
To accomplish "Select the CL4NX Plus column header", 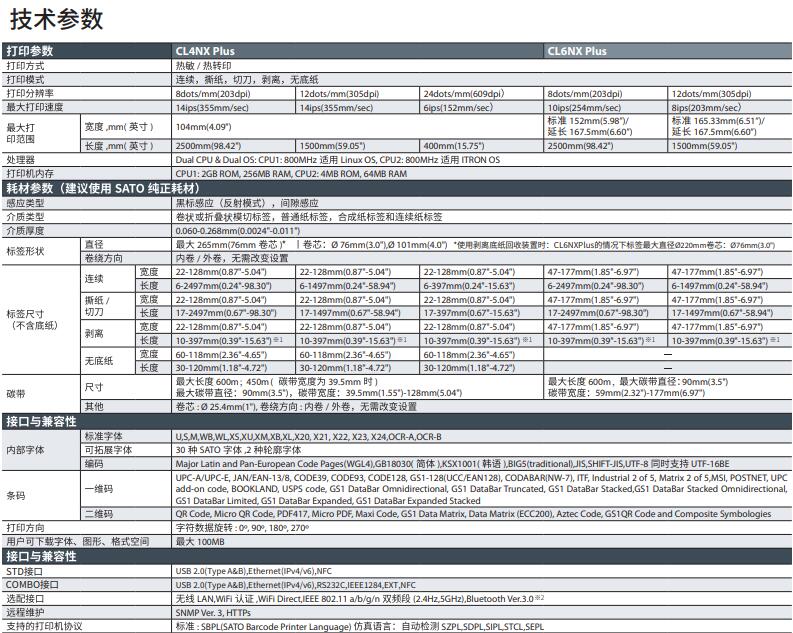I will pyautogui.click(x=205, y=51).
